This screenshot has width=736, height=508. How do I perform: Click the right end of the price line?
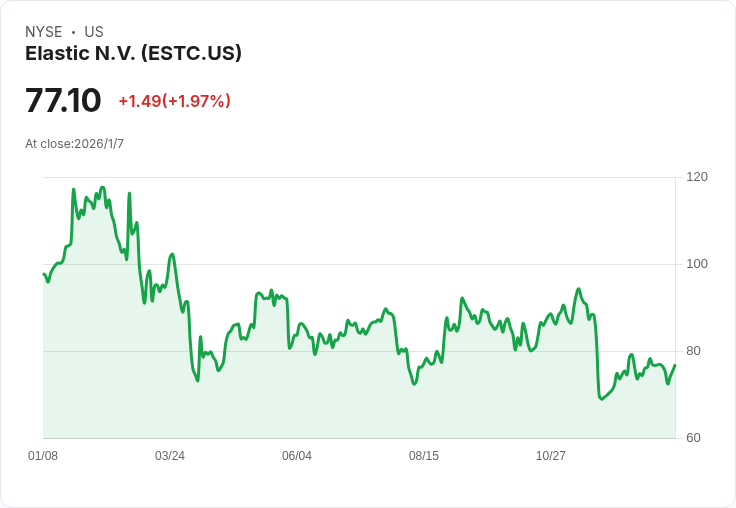pyautogui.click(x=675, y=365)
